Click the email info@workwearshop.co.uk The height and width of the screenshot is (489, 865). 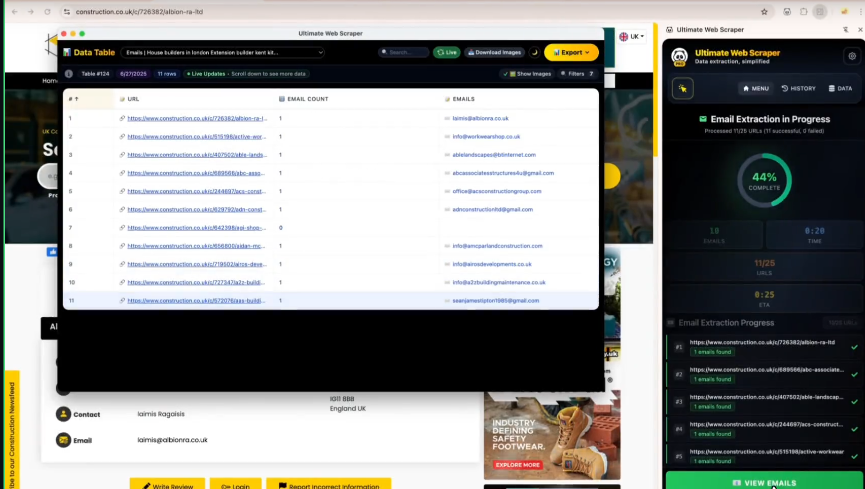[x=486, y=136]
